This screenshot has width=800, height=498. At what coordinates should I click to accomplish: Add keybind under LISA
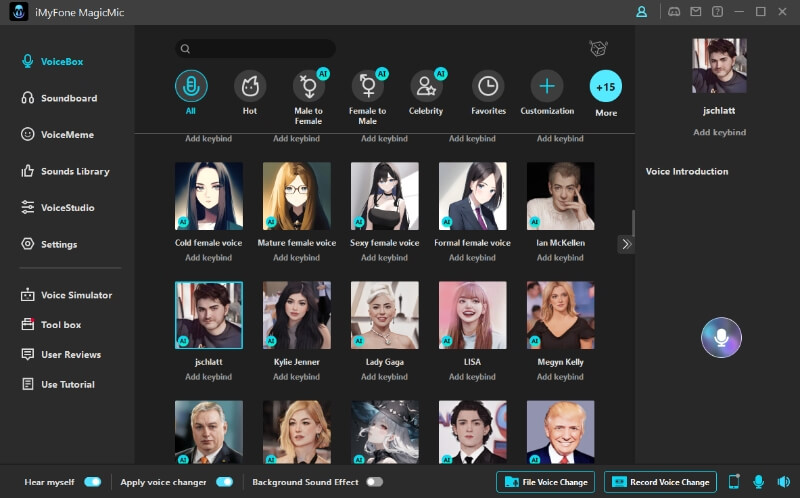472,377
